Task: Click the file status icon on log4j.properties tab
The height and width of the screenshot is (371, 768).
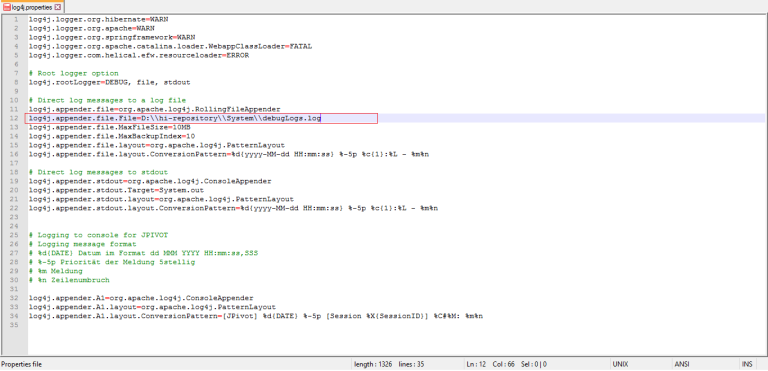Action: click(7, 7)
